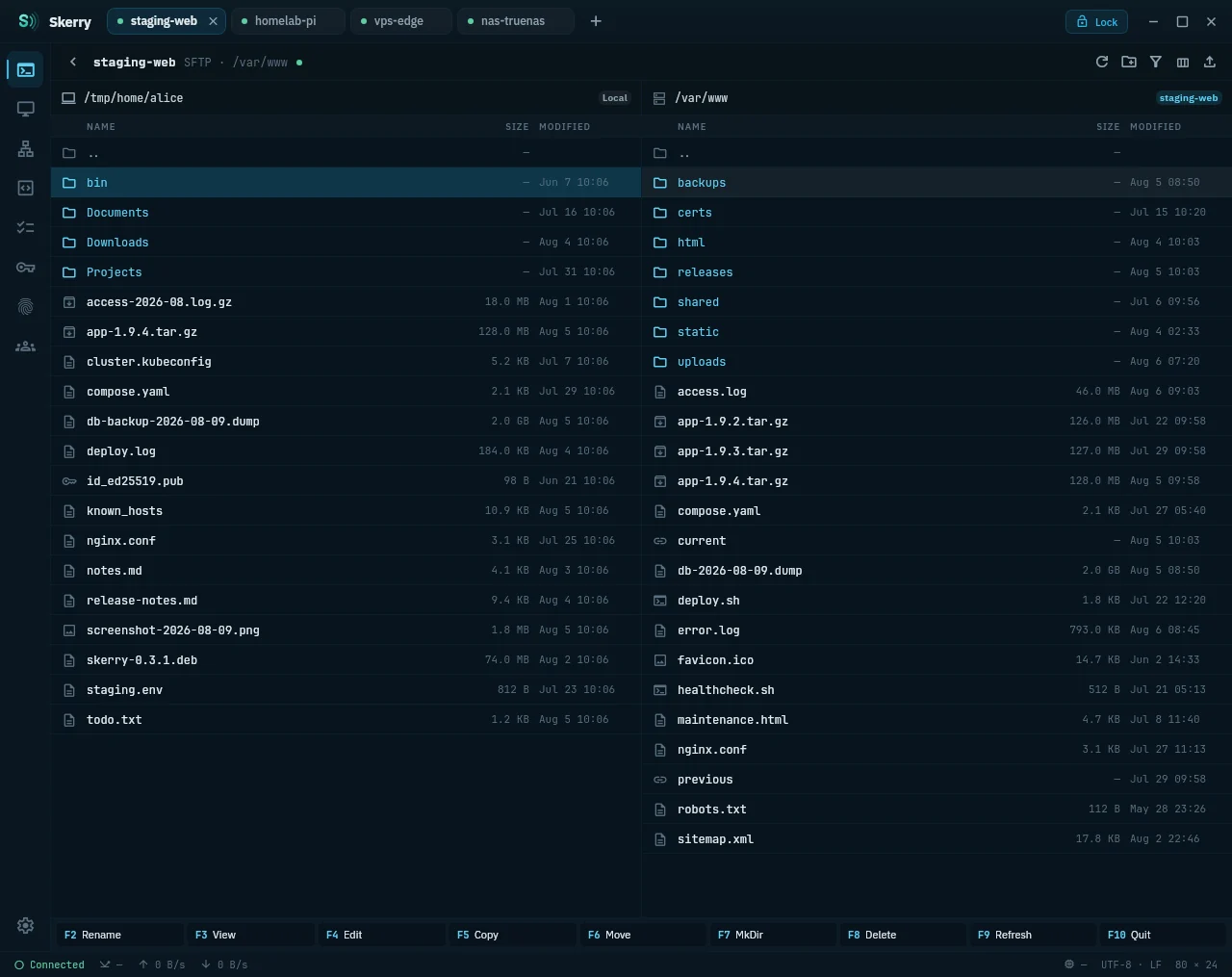Sort remote pane by MODIFIED header

[1155, 127]
